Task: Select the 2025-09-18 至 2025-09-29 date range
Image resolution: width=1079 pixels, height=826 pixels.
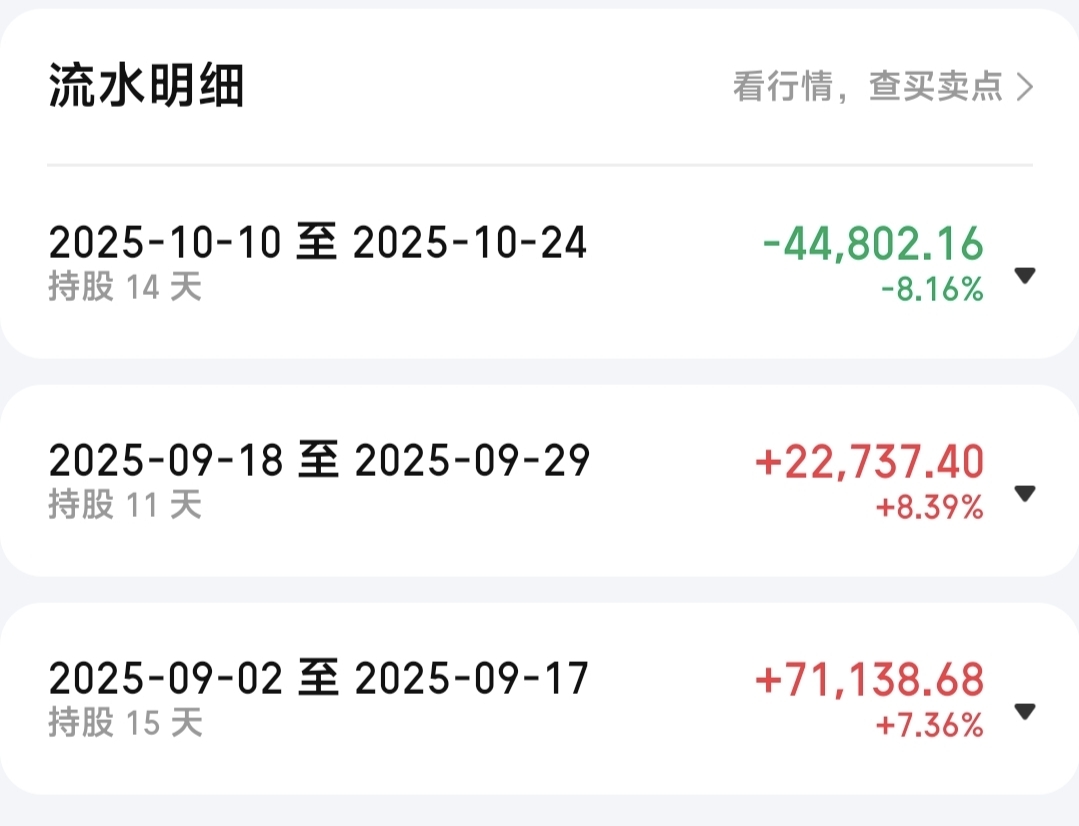Action: 319,460
